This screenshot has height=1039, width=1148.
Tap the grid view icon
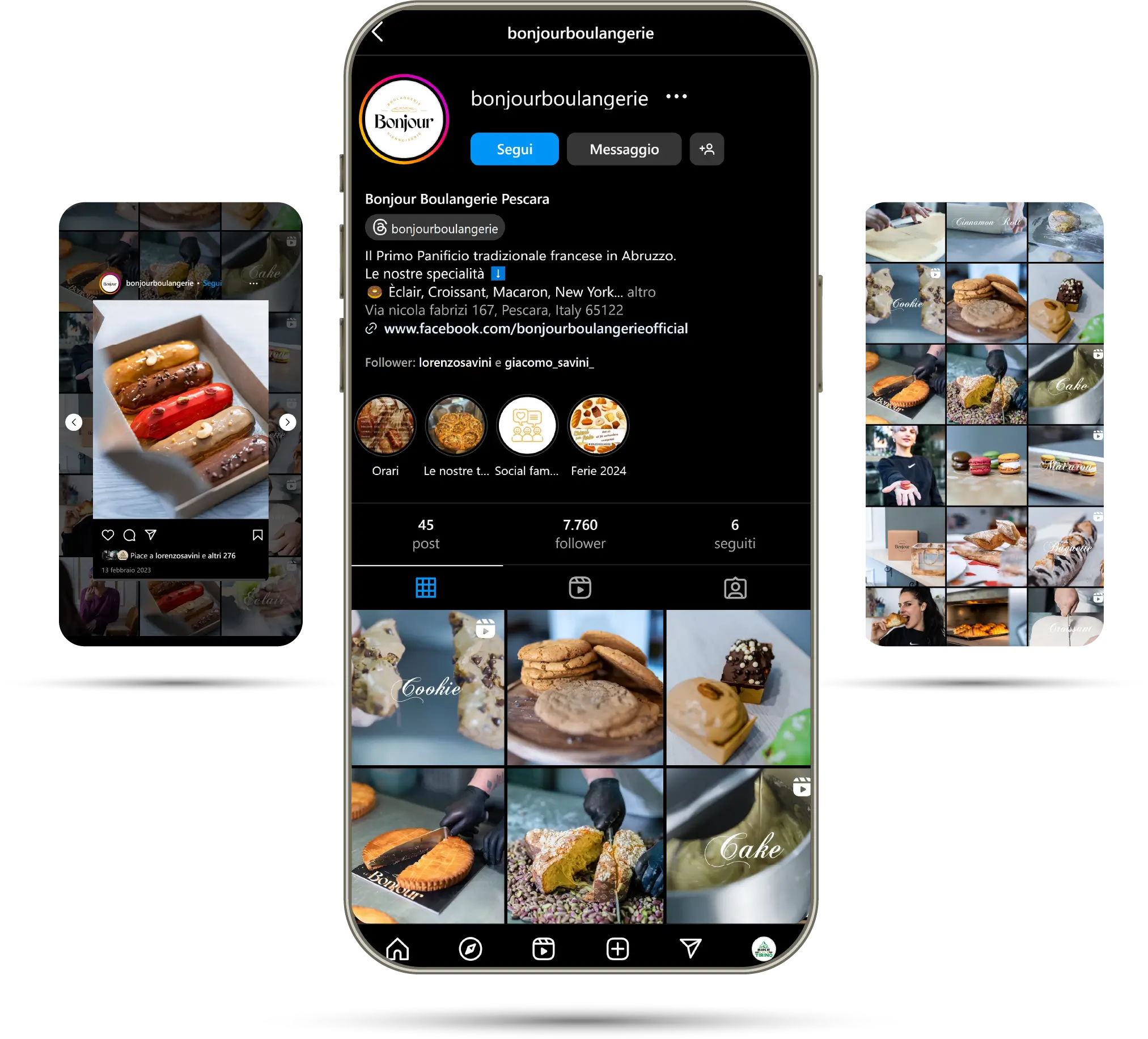tap(425, 588)
